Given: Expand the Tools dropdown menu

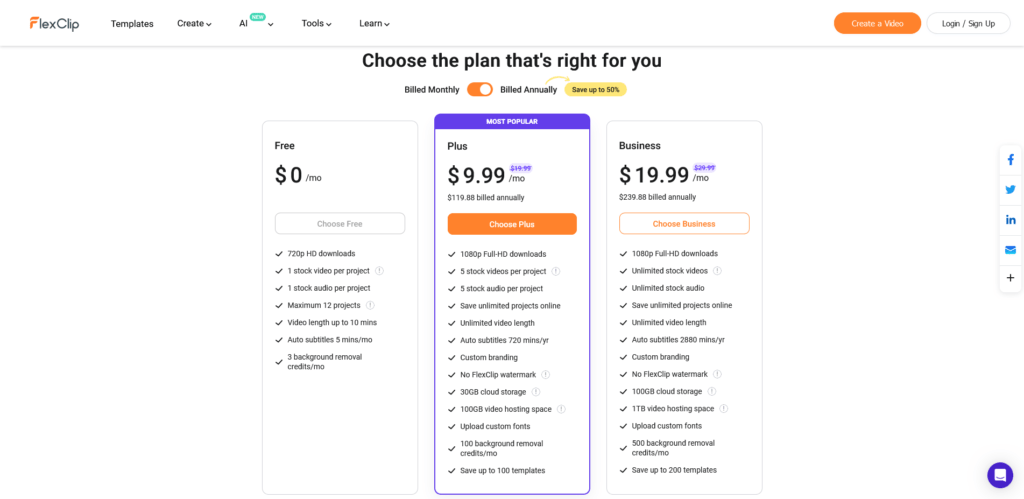Looking at the screenshot, I should (x=317, y=24).
